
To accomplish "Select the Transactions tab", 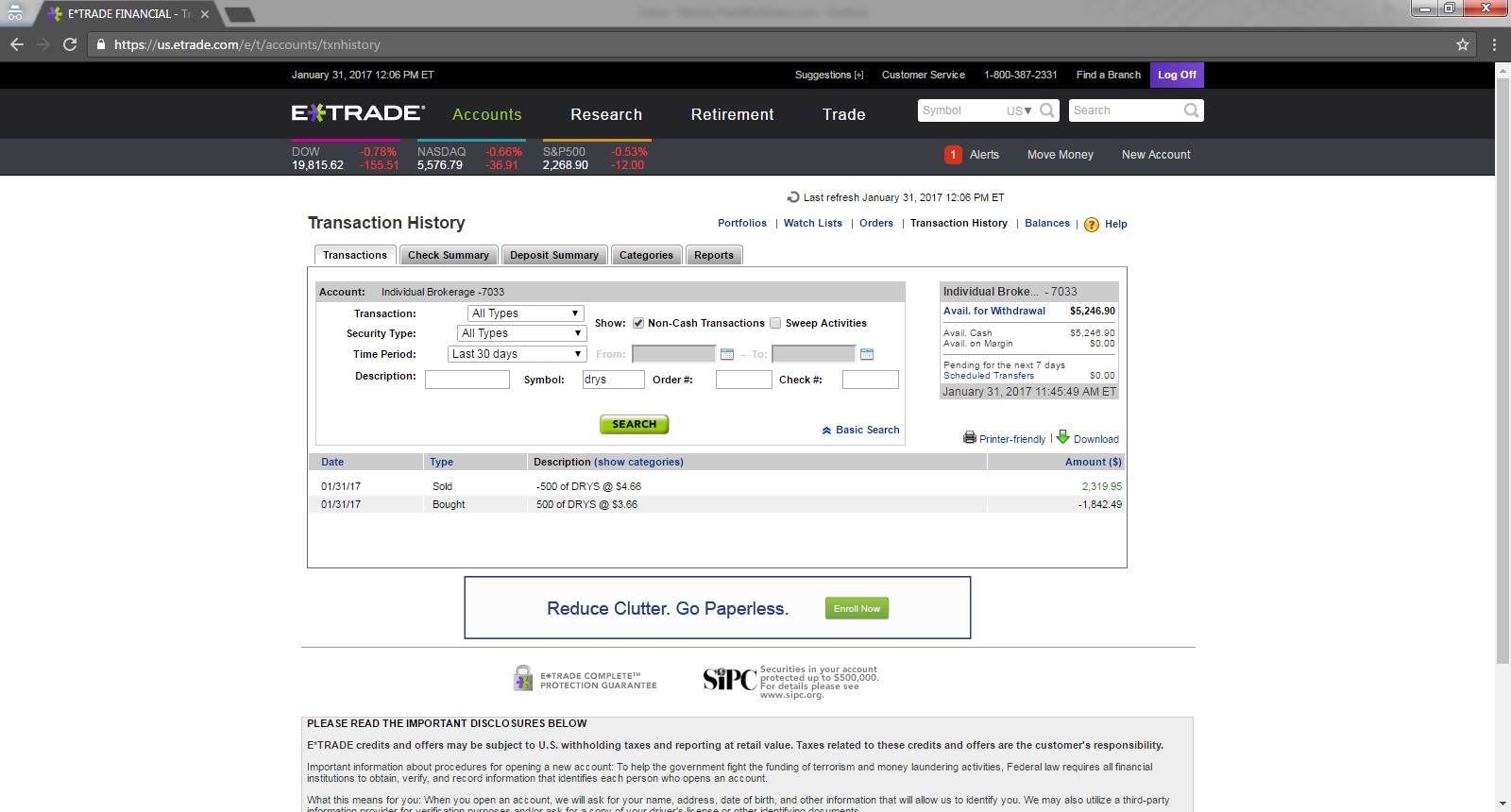I will tap(355, 255).
